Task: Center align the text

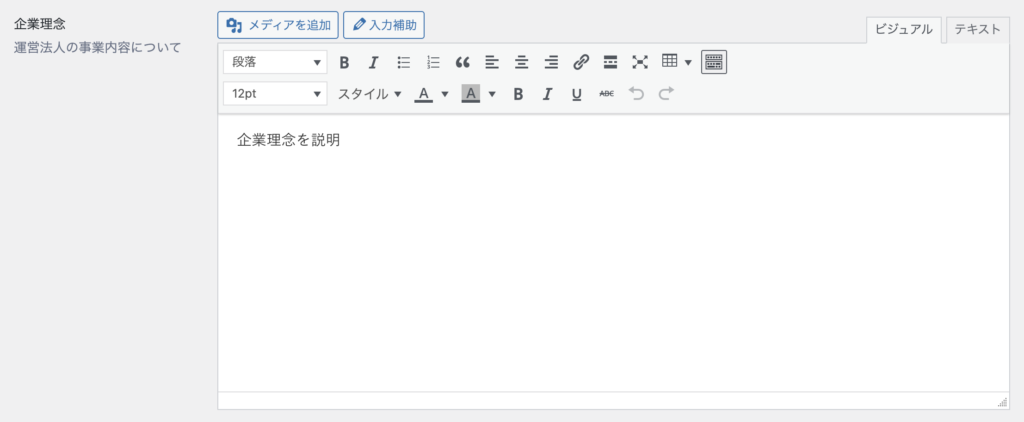Action: coord(521,62)
